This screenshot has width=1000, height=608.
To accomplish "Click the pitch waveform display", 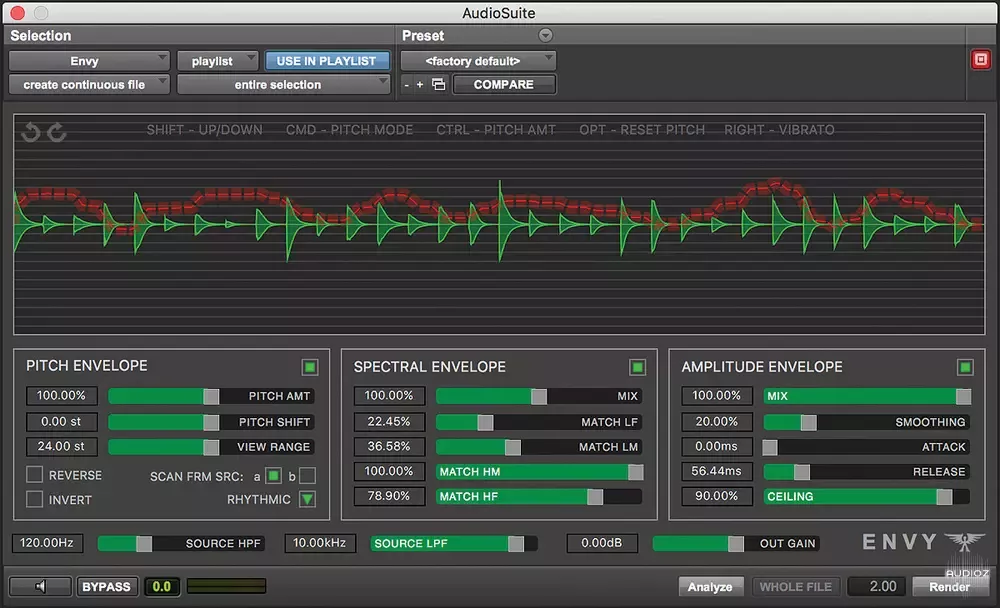I will click(x=499, y=225).
